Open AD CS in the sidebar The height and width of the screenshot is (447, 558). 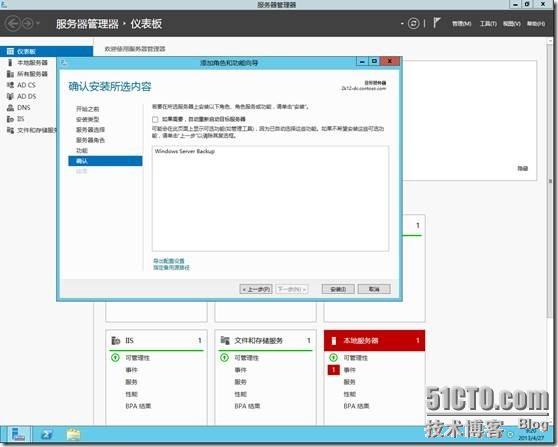tap(26, 85)
